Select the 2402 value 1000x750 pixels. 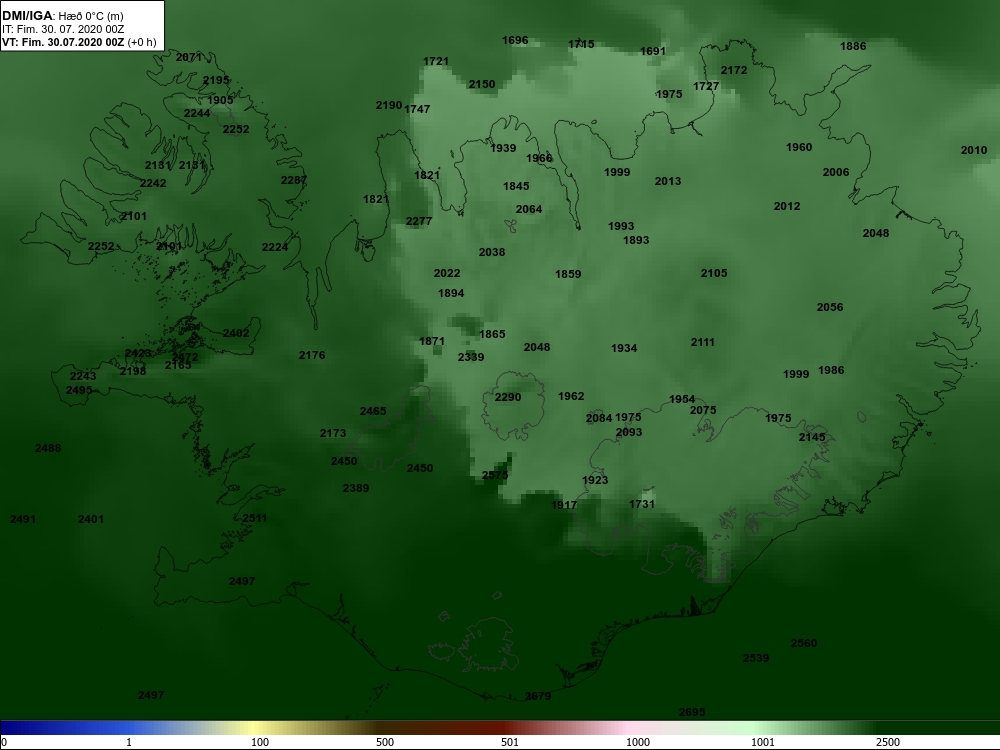pos(236,333)
